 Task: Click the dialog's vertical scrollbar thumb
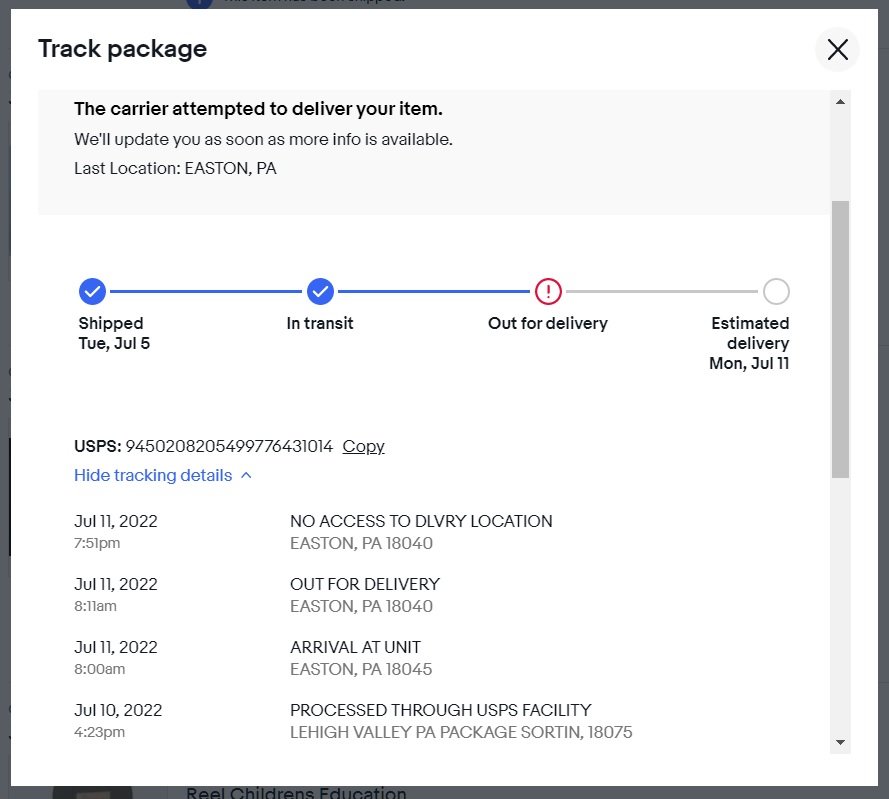(840, 338)
